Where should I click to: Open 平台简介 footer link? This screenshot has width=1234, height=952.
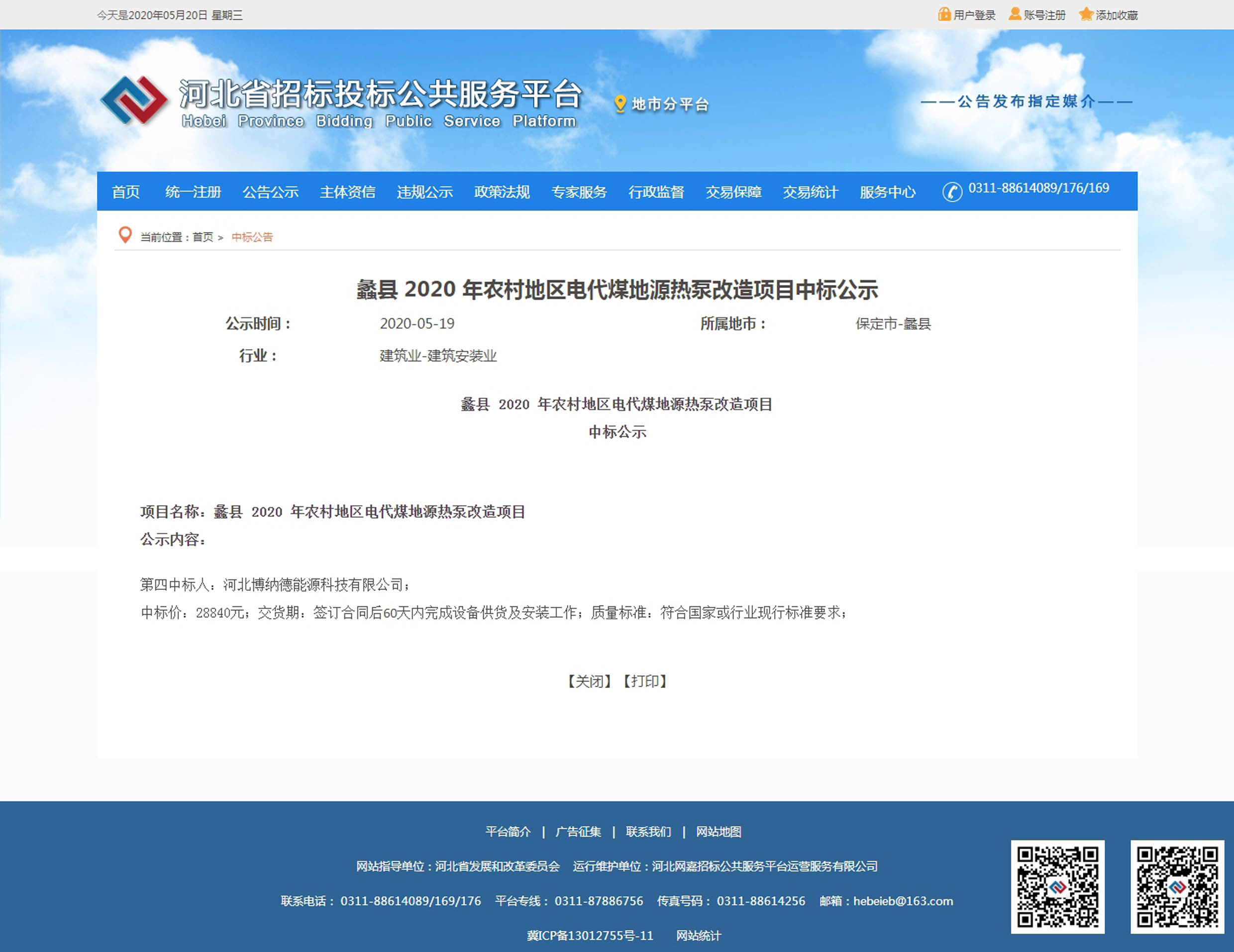[508, 832]
